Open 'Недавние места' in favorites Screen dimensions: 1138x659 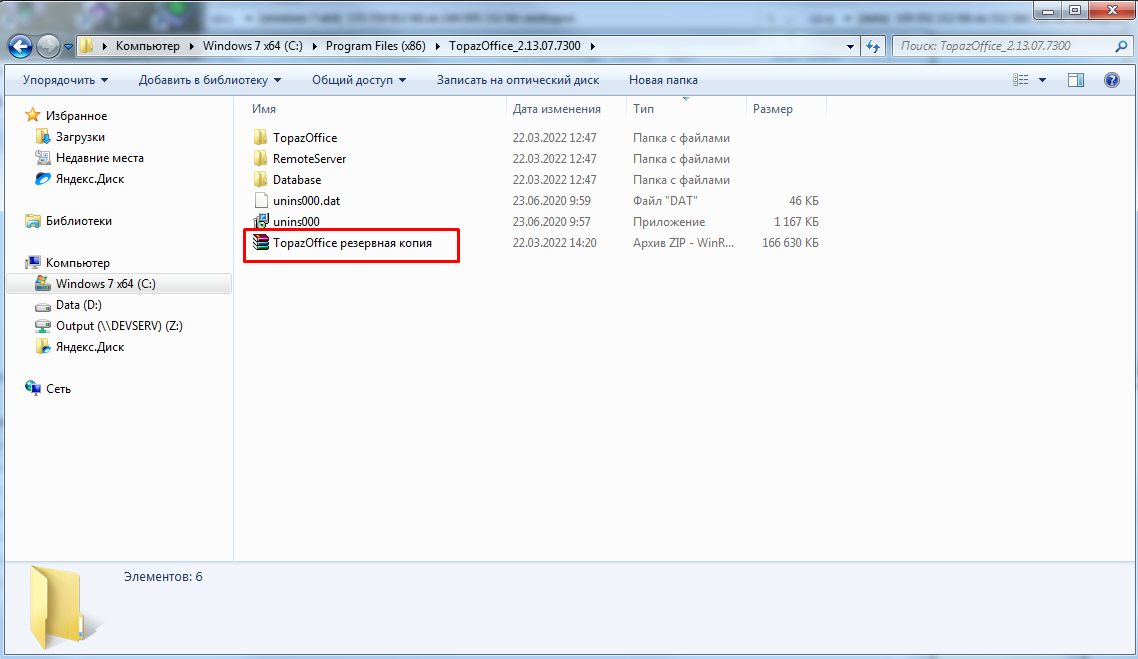pos(99,157)
